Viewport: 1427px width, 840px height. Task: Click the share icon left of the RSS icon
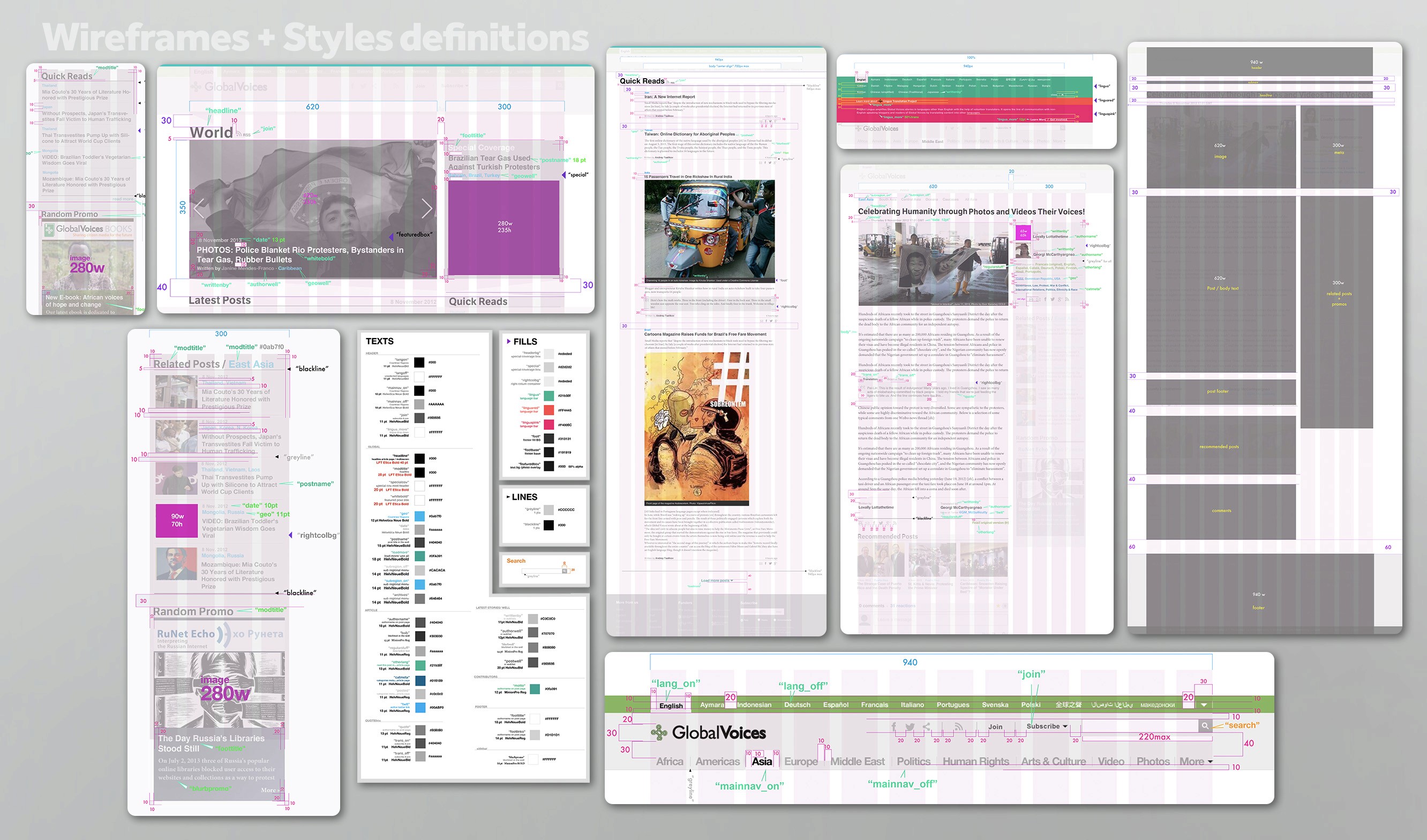926,726
